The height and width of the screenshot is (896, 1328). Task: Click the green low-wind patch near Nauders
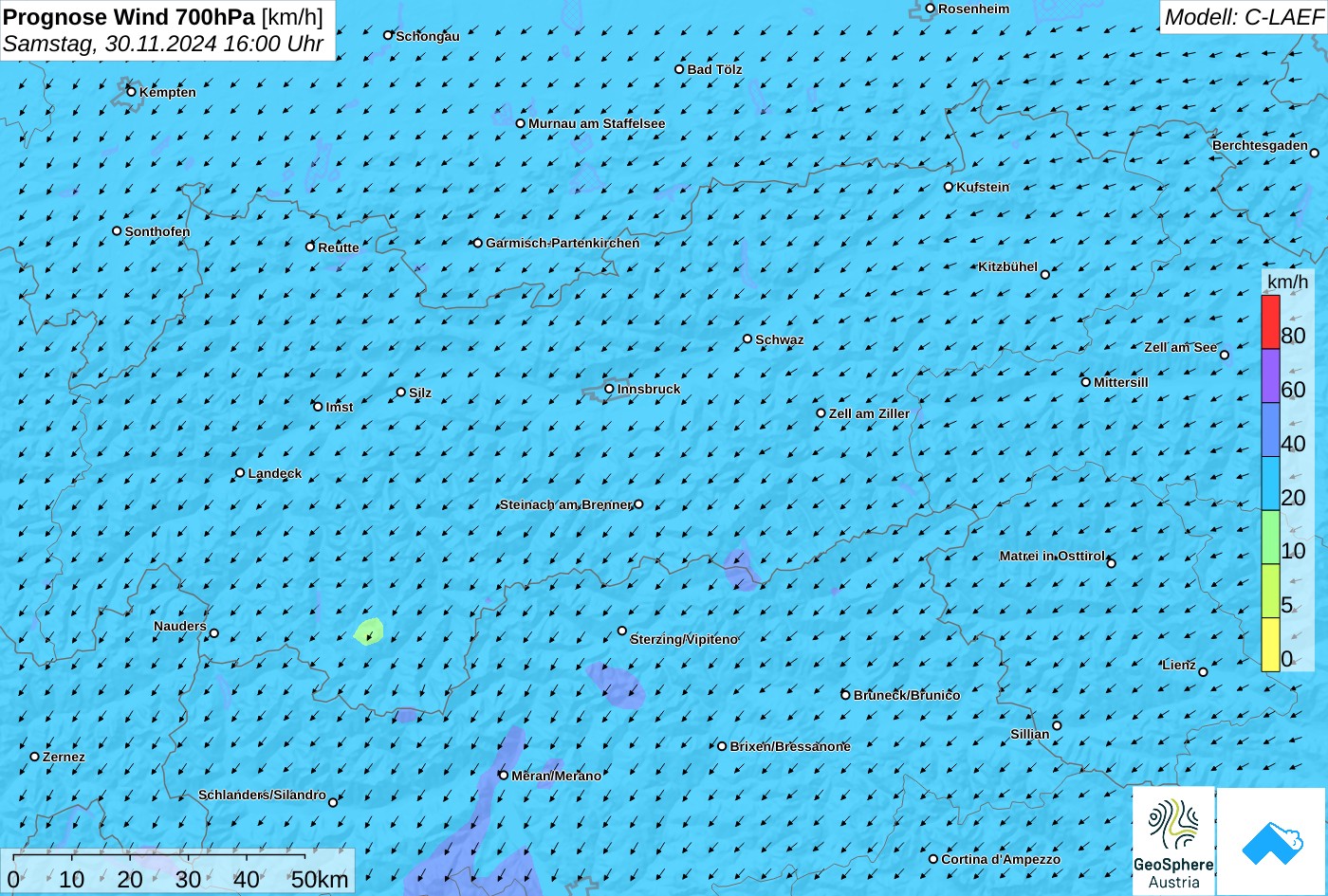click(369, 631)
